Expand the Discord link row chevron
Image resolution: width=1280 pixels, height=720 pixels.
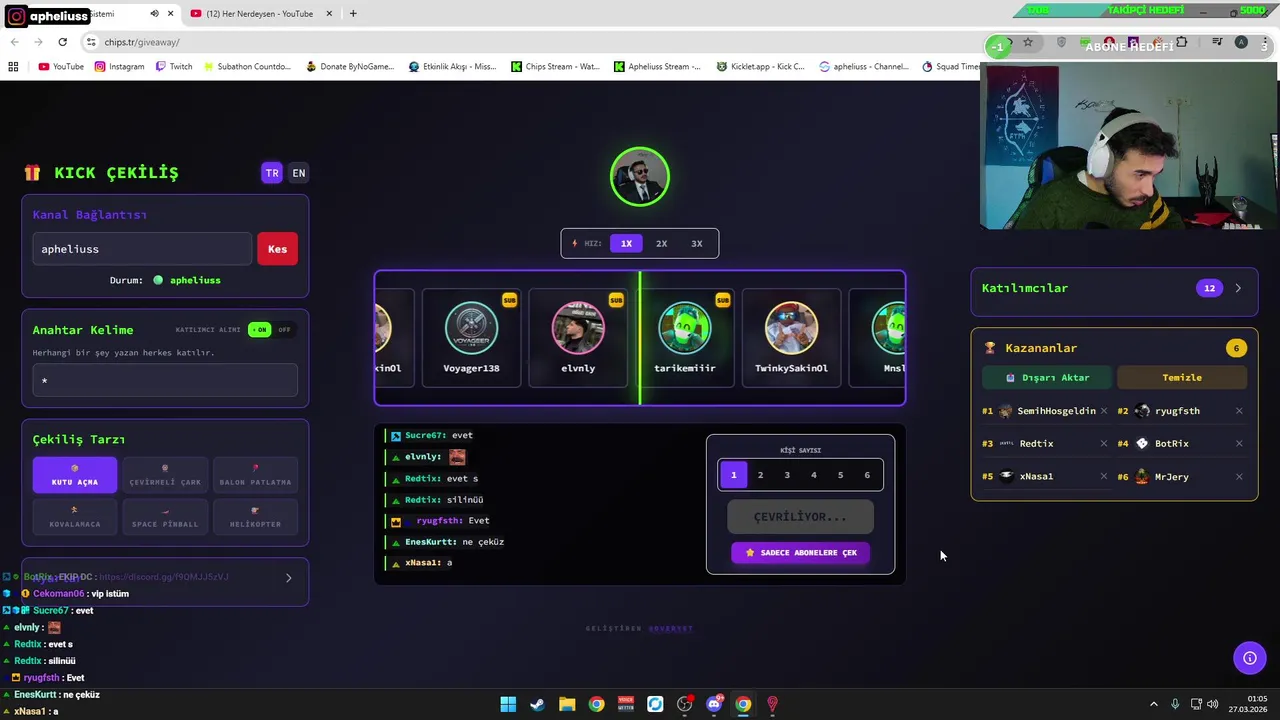tap(289, 578)
